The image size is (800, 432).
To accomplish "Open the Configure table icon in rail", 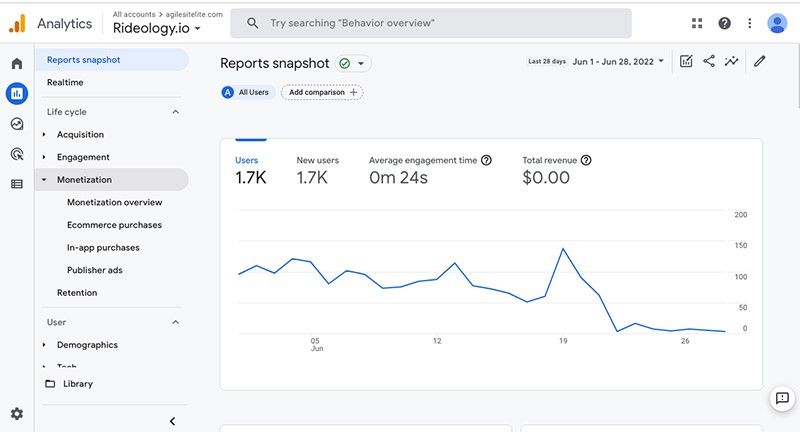I will click(x=17, y=184).
